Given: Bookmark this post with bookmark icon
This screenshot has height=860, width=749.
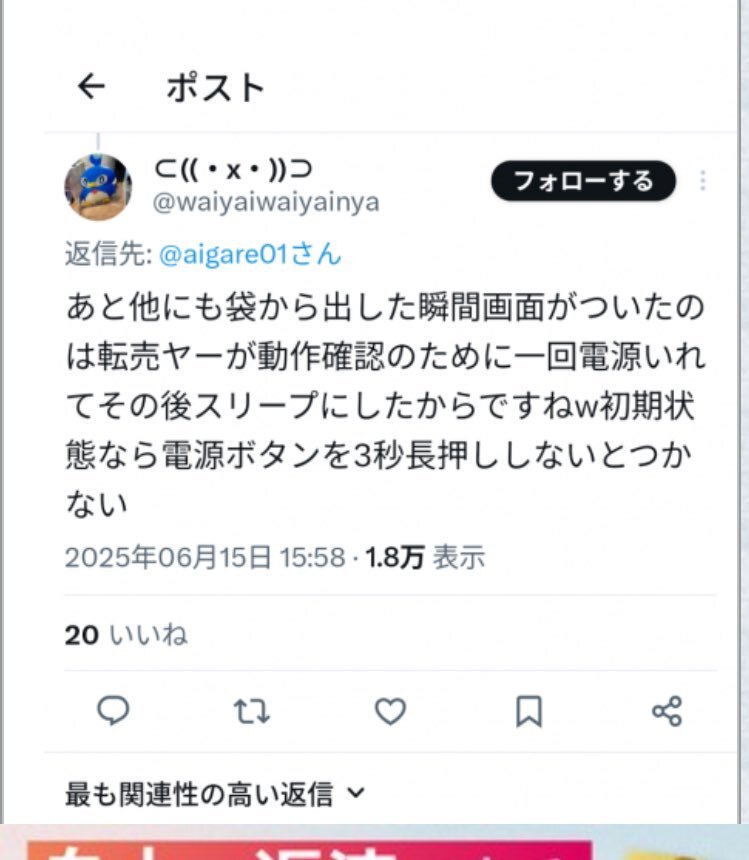Looking at the screenshot, I should [529, 711].
